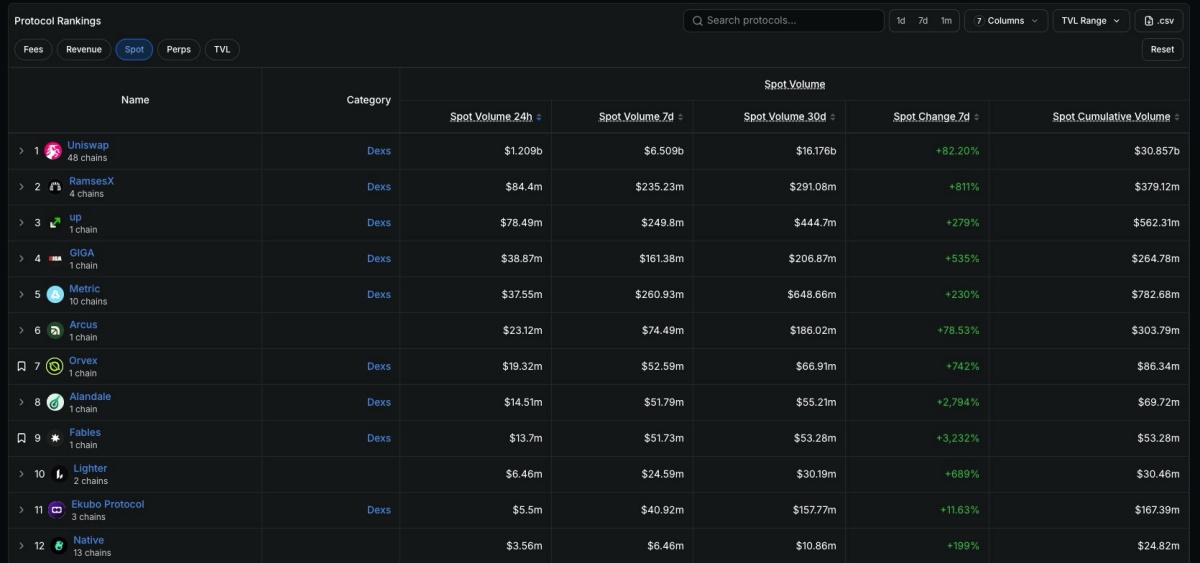The width and height of the screenshot is (1200, 563).
Task: Open the Orvex protocol link
Action: (83, 361)
